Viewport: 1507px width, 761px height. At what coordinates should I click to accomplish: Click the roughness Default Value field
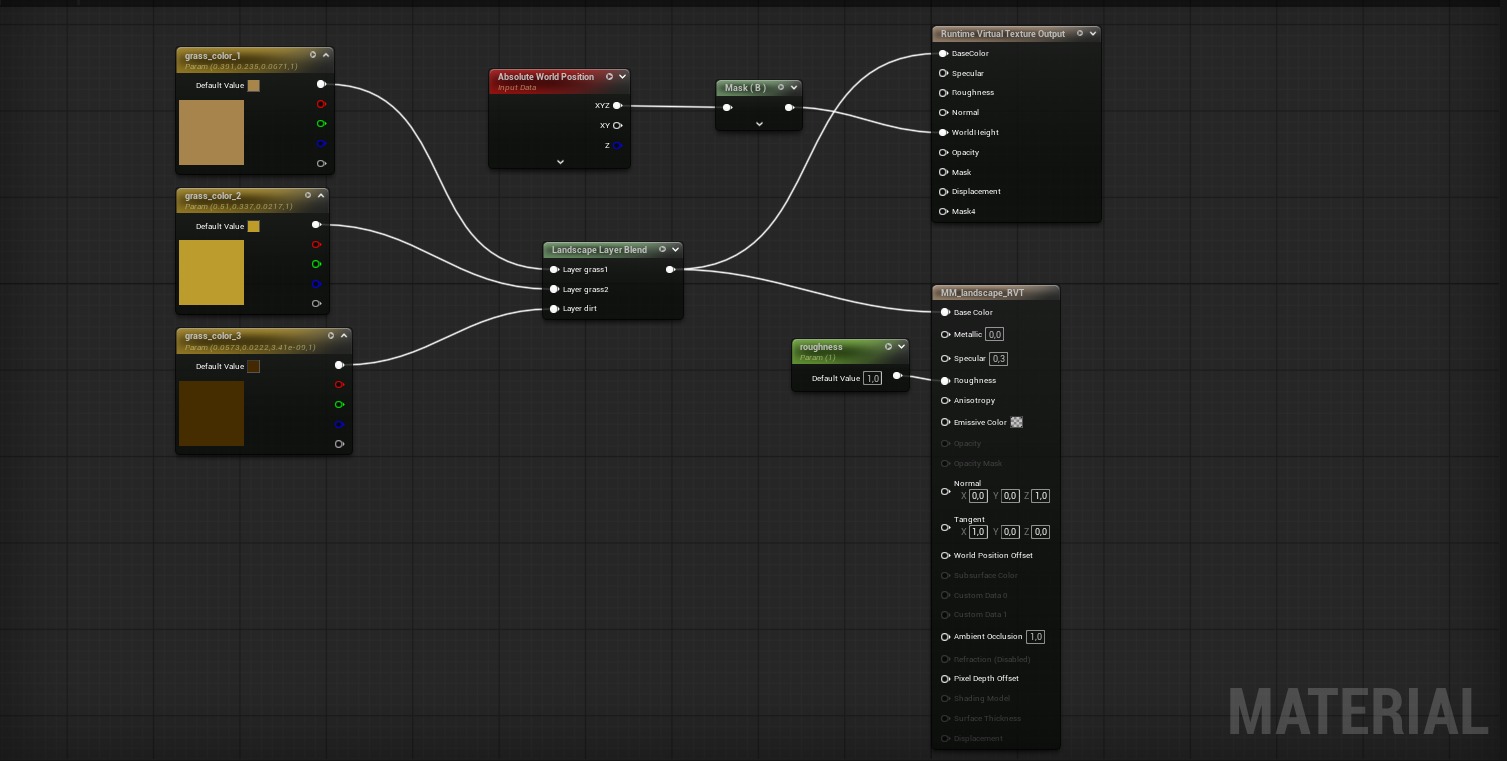(x=873, y=379)
